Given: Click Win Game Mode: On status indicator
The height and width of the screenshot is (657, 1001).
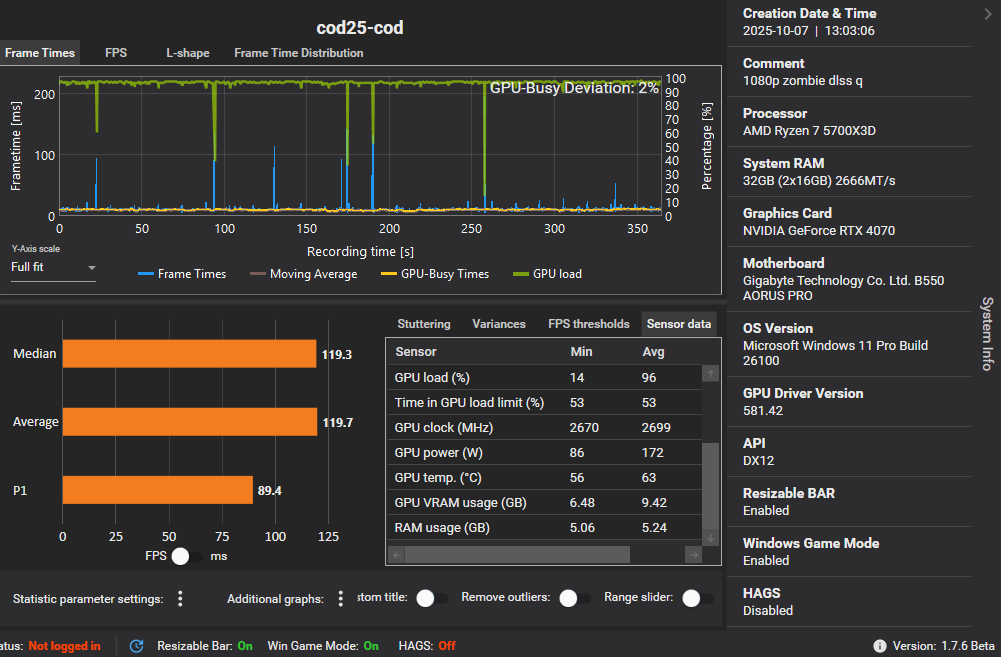Looking at the screenshot, I should pyautogui.click(x=323, y=646).
